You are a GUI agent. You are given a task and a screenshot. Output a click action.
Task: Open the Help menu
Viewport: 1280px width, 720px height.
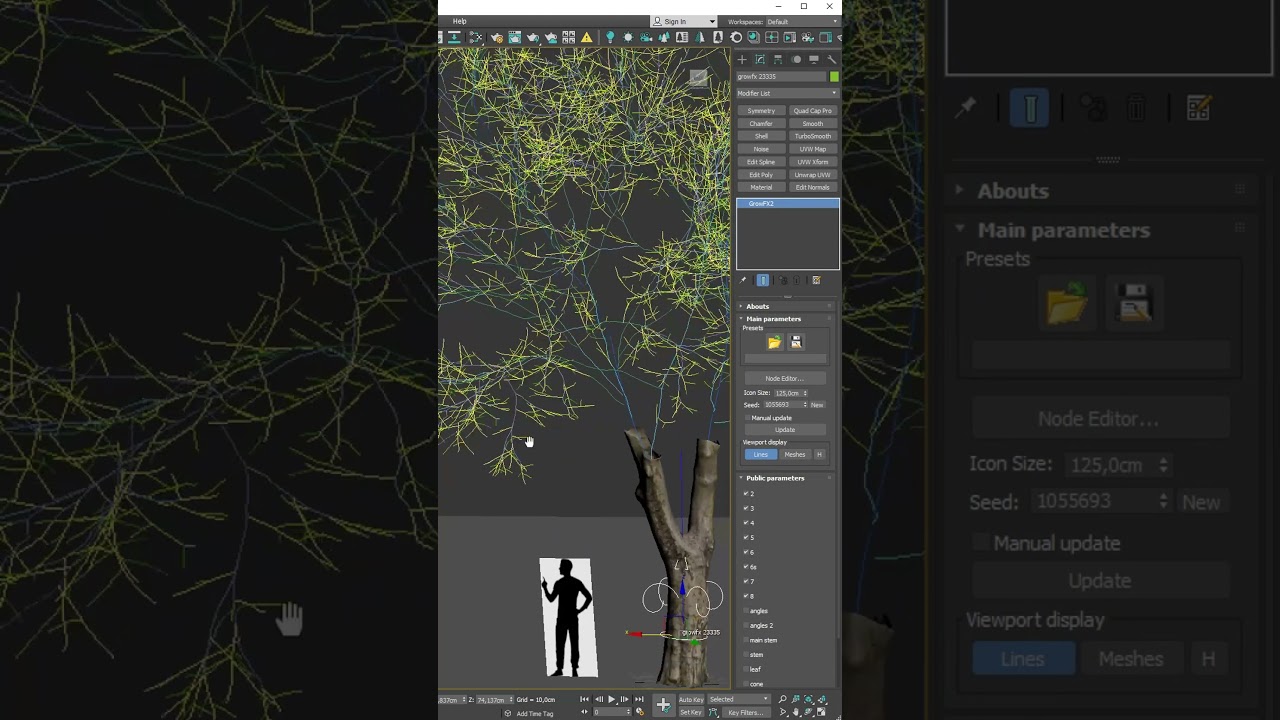459,21
